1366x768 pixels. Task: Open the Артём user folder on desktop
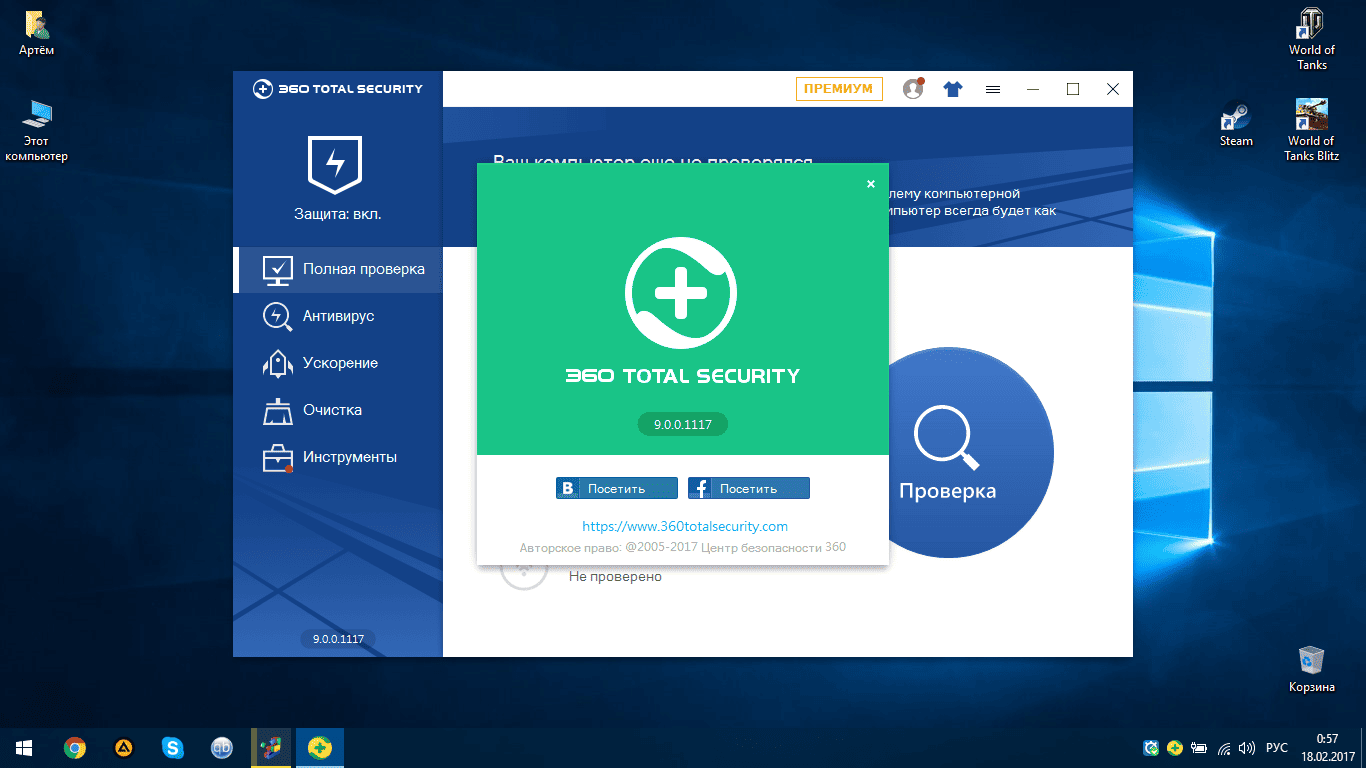click(37, 33)
